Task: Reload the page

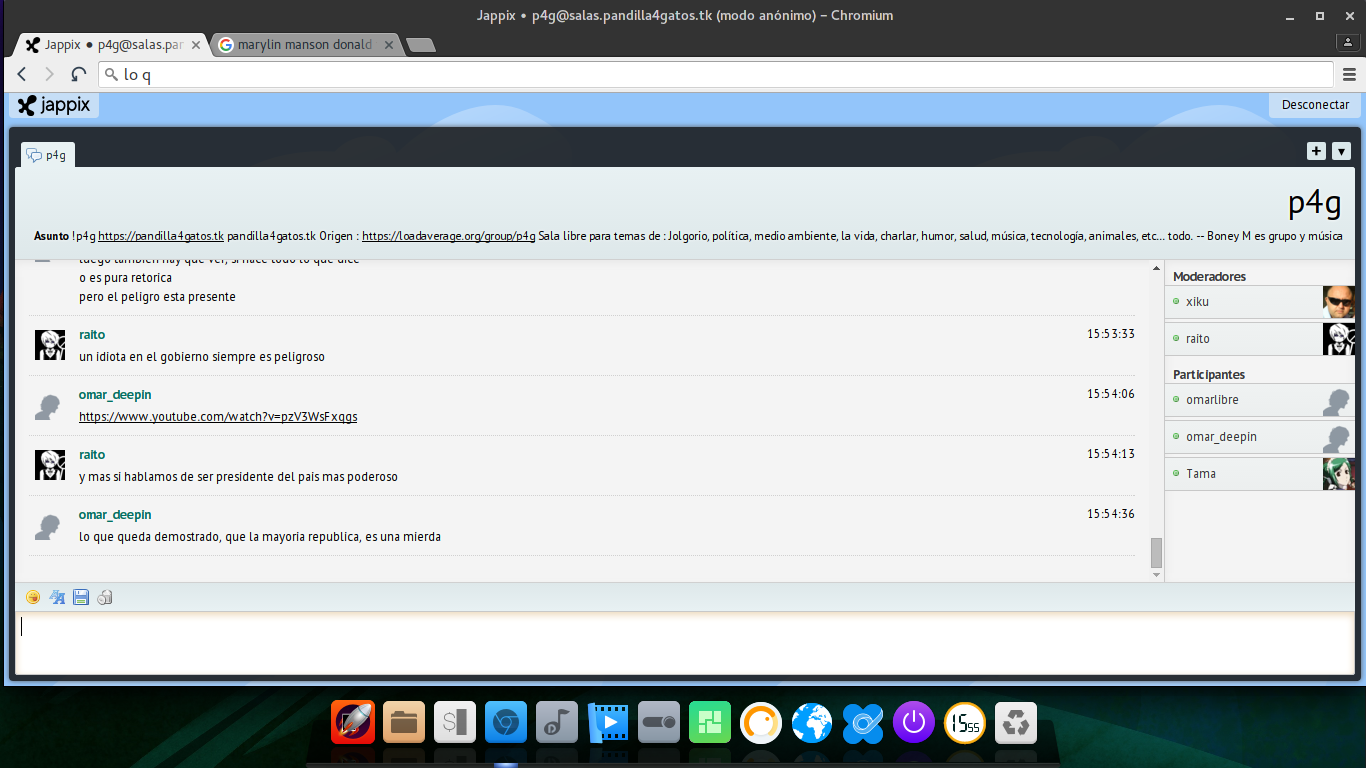Action: tap(78, 74)
